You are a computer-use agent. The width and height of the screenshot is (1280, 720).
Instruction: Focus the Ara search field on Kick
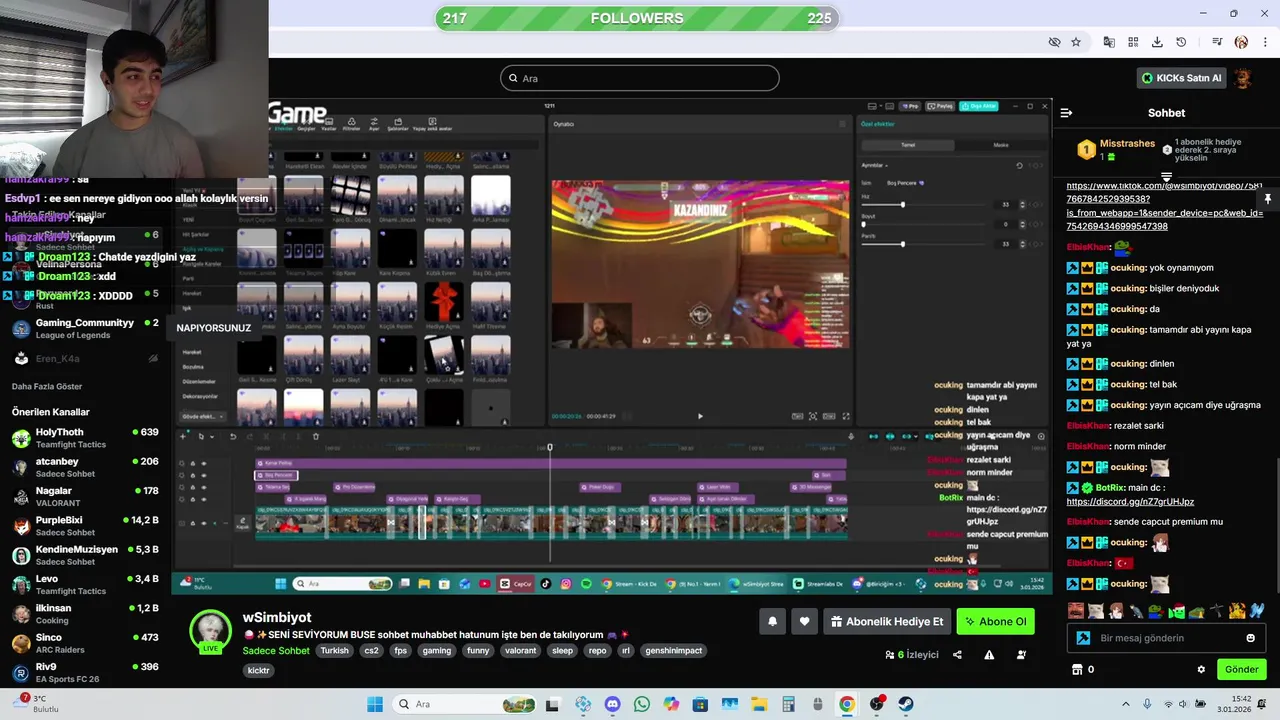point(639,78)
